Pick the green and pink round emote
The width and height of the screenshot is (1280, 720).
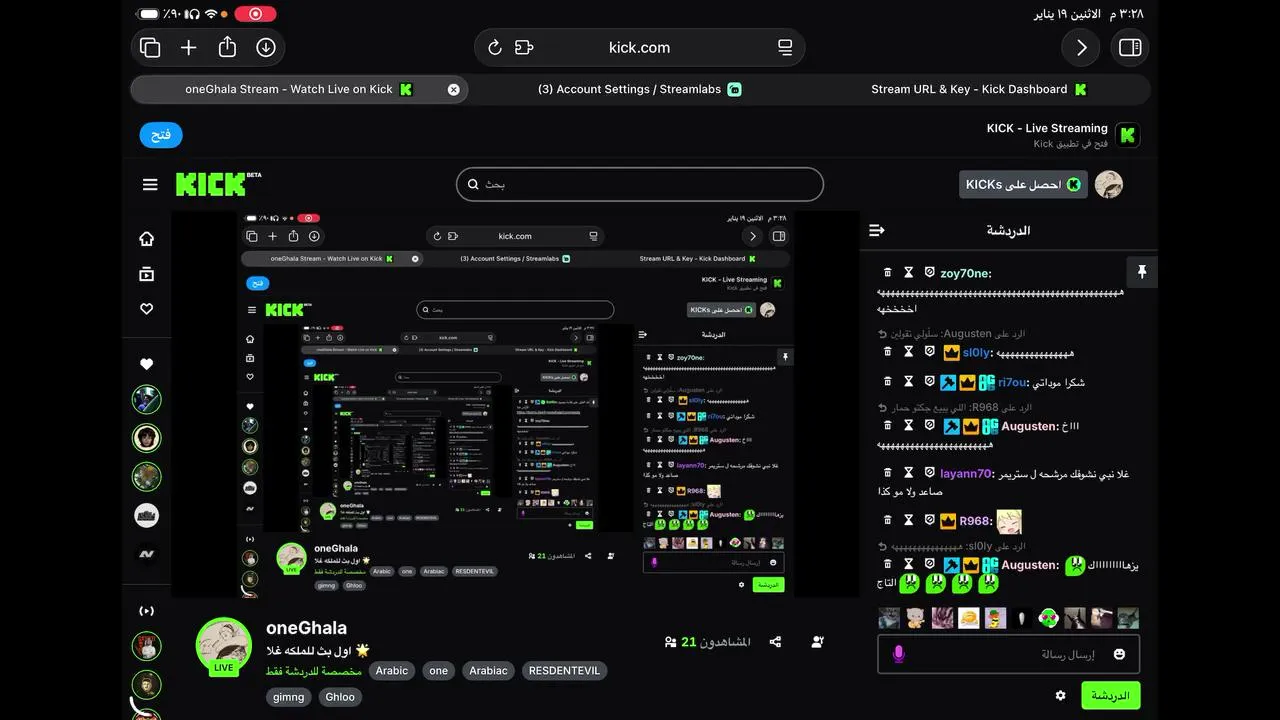(1048, 618)
